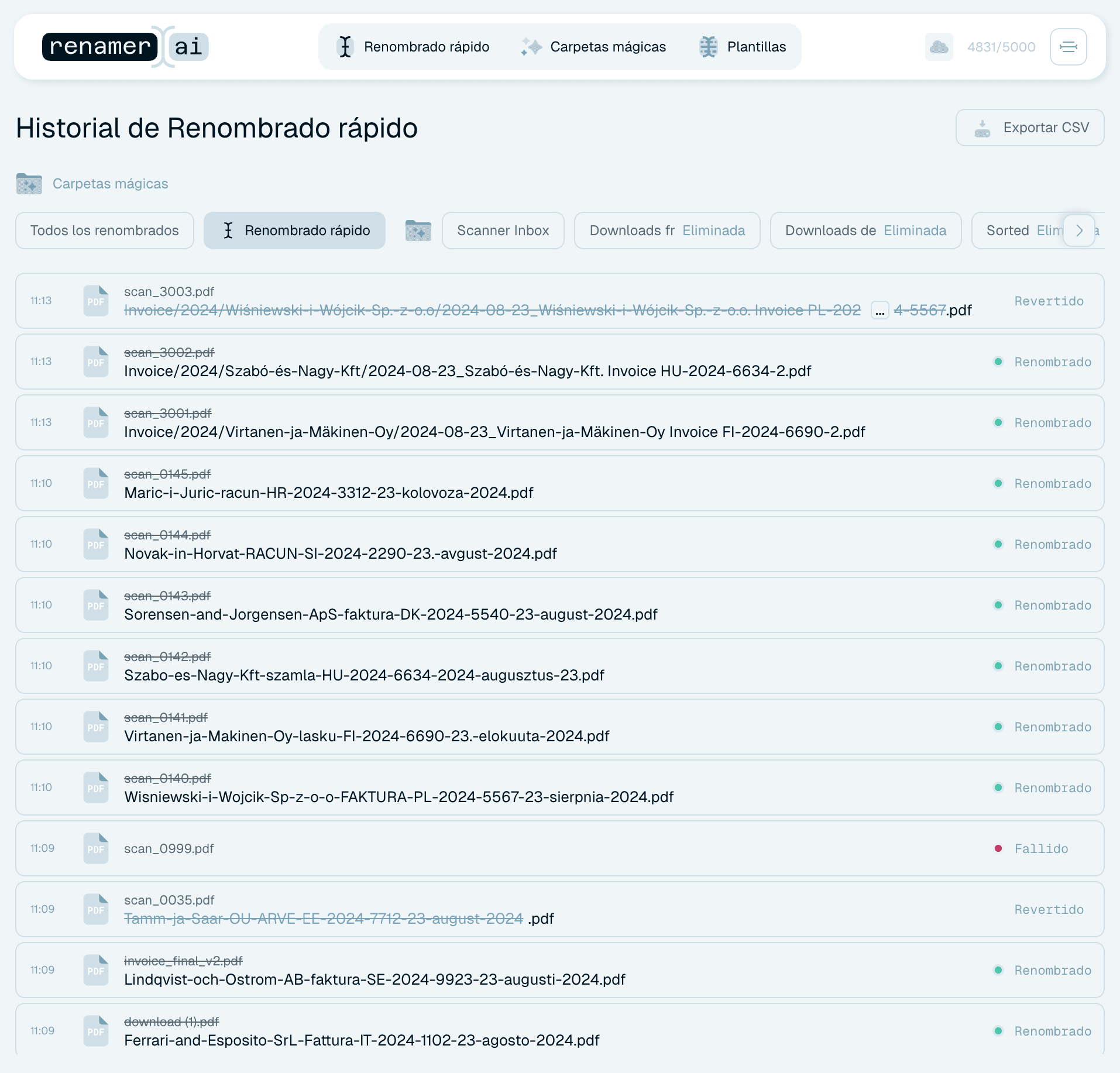Viewport: 1120px width, 1073px height.
Task: Click the Wisniewski-i-Wojcik-Sp-z-o-o-FAKTURA filename
Action: [399, 797]
